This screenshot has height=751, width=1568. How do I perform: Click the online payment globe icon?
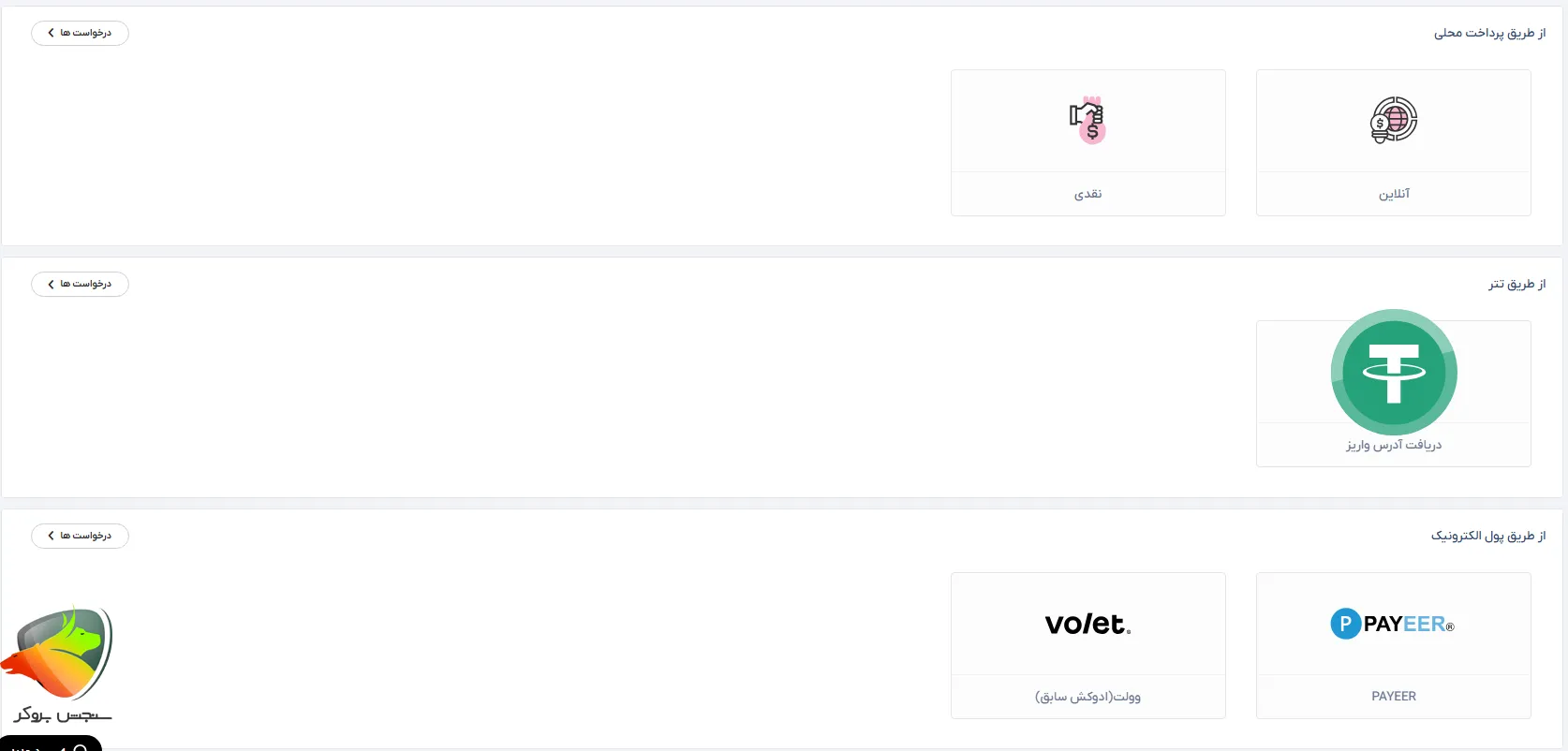(x=1394, y=120)
